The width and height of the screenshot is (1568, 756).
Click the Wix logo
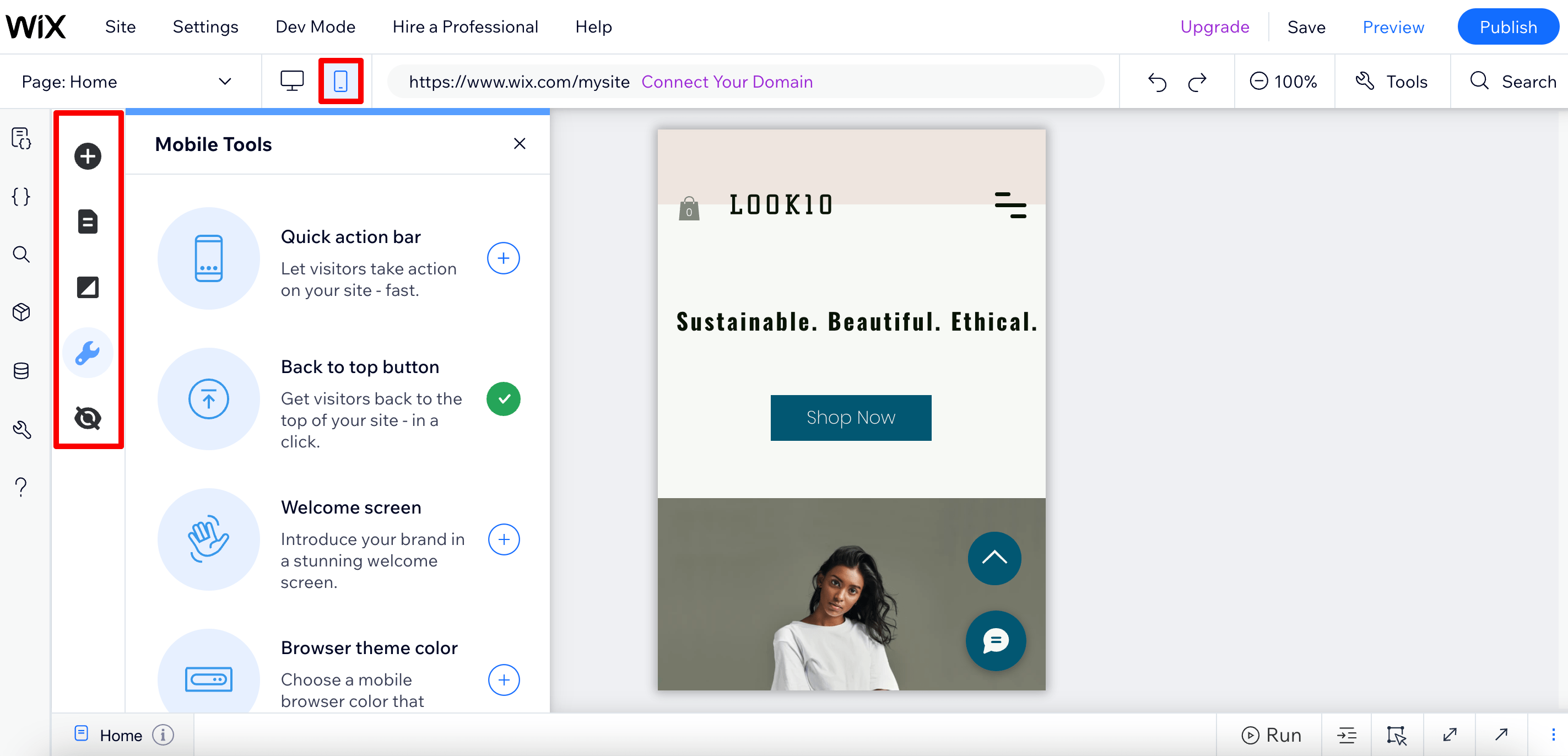pyautogui.click(x=36, y=27)
